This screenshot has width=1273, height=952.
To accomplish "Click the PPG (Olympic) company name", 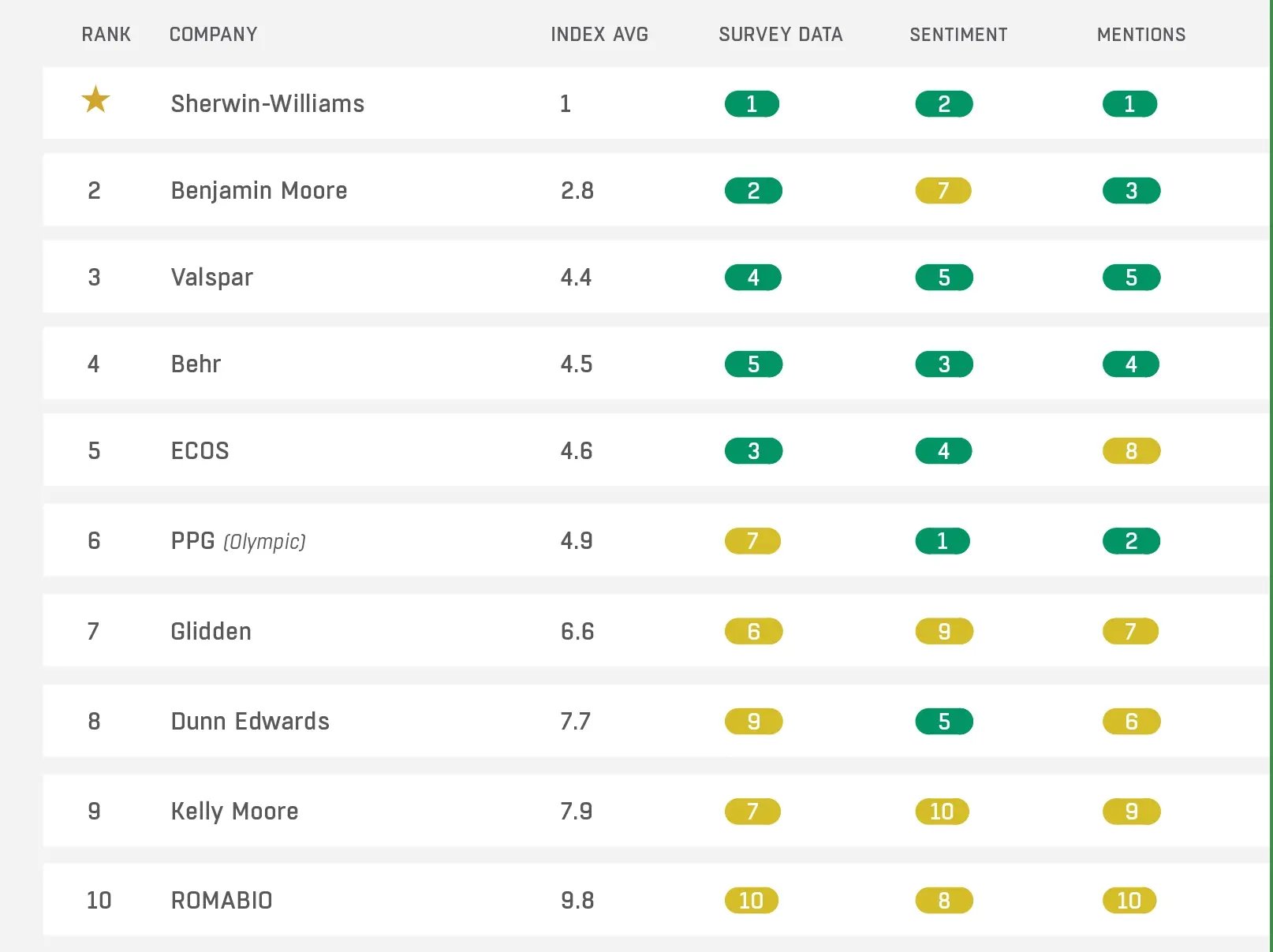I will tap(237, 541).
